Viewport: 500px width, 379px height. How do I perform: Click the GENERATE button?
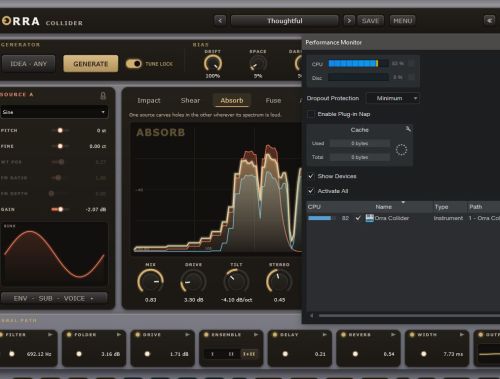[x=91, y=64]
